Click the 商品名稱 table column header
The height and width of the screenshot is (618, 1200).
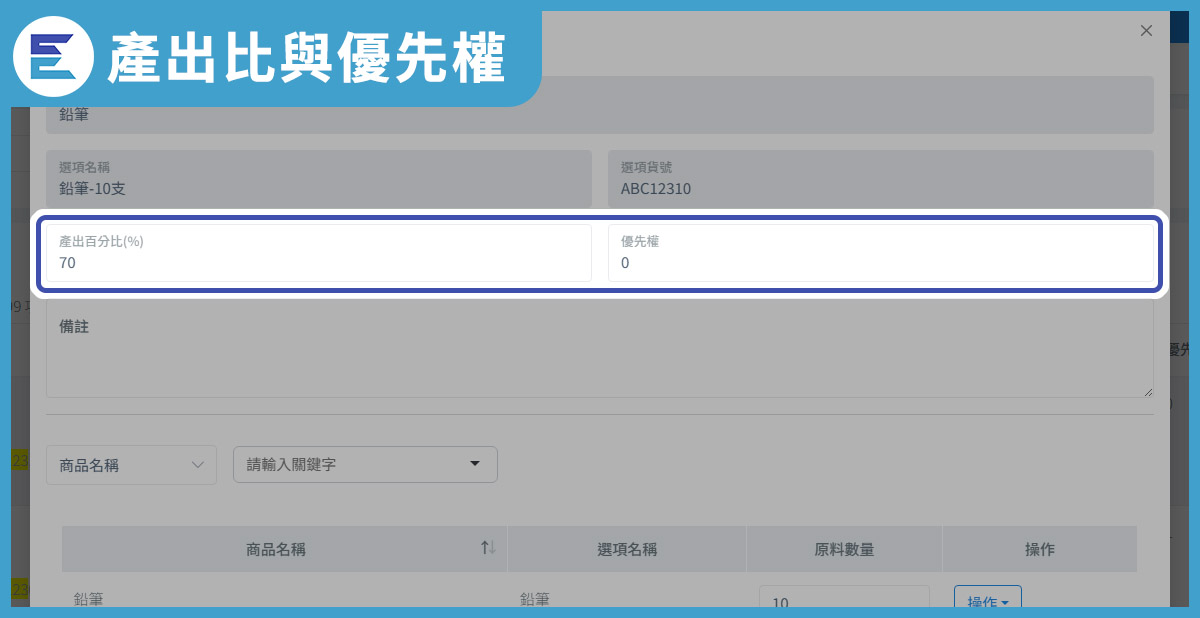(276, 549)
